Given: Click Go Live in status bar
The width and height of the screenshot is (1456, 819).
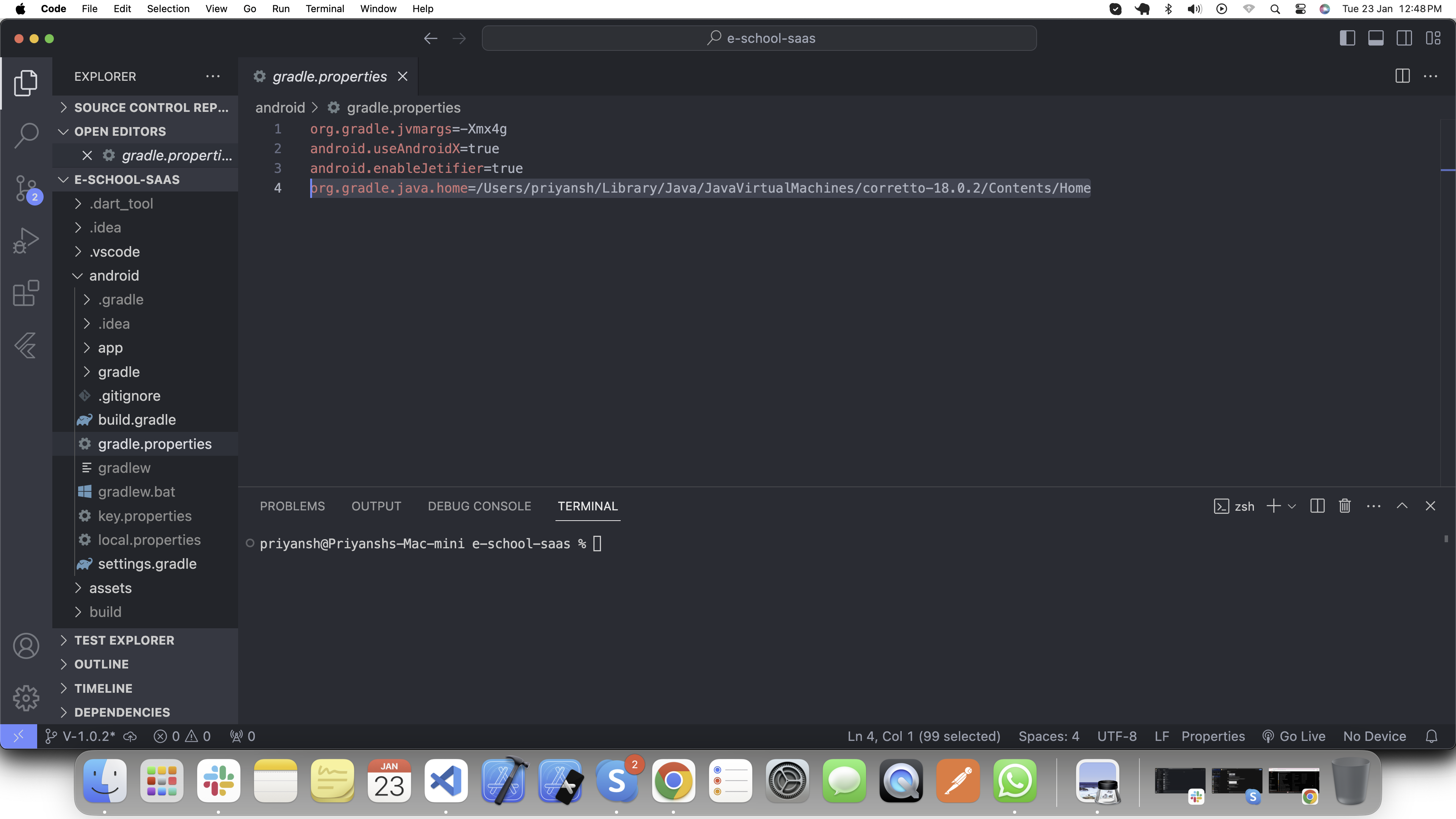Looking at the screenshot, I should coord(1295,736).
